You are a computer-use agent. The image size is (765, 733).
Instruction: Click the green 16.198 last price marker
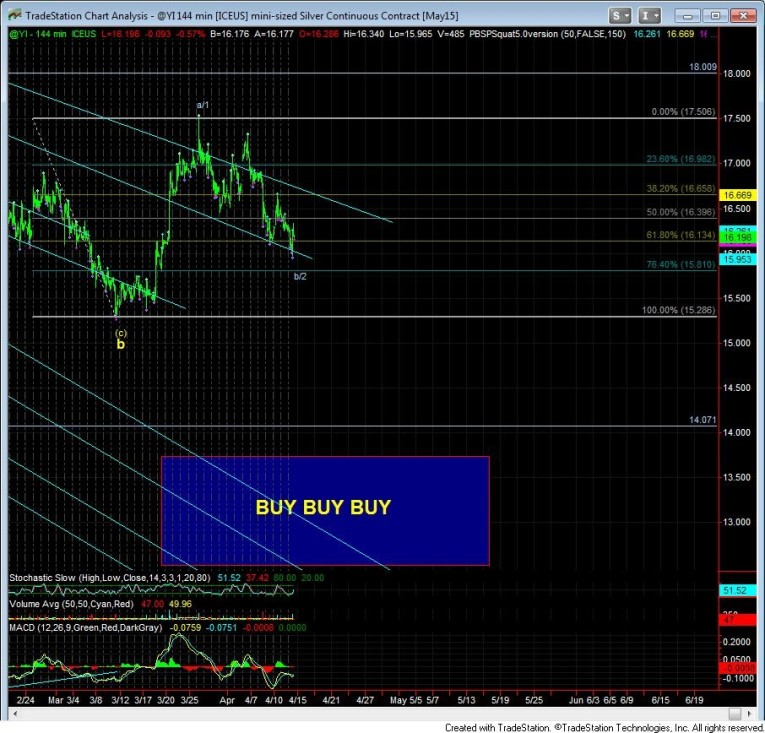coord(737,238)
